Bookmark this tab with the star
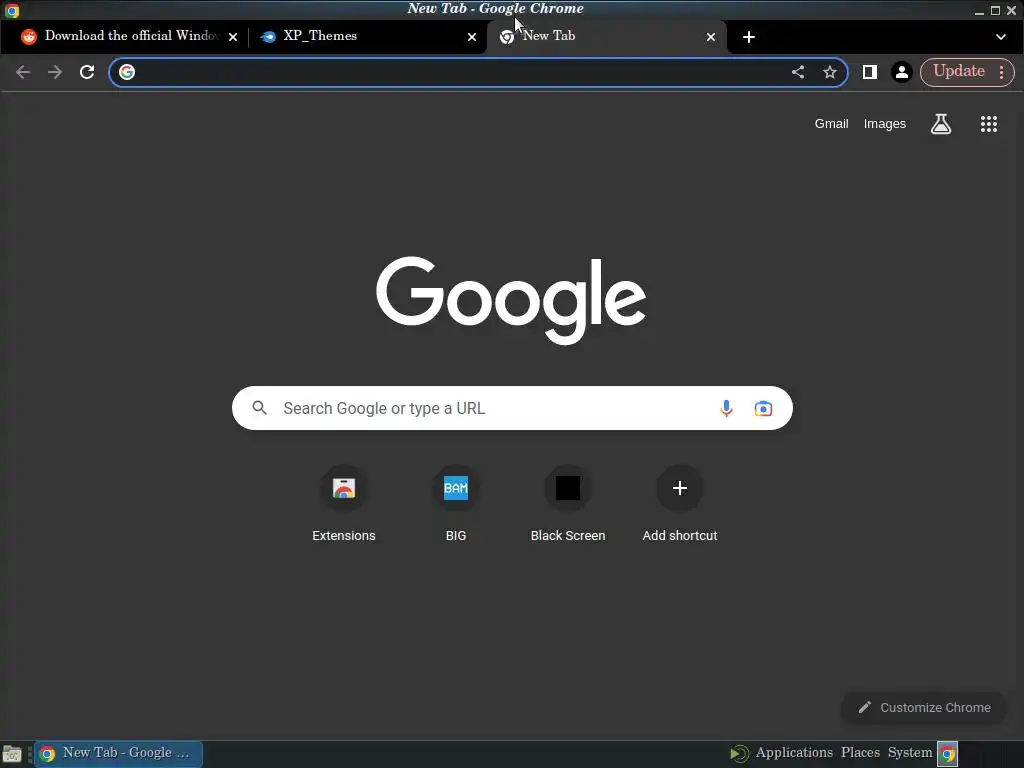This screenshot has height=768, width=1024. (x=829, y=72)
